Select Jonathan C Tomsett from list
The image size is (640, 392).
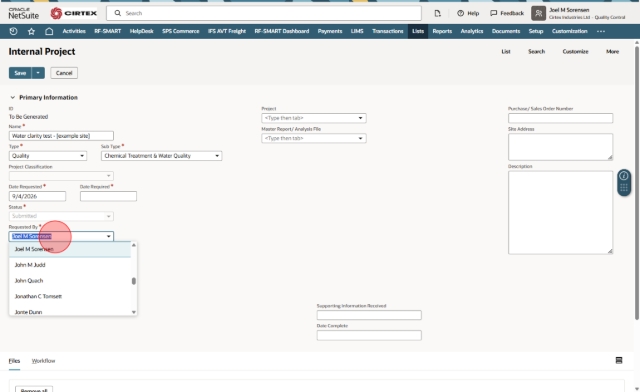70,296
